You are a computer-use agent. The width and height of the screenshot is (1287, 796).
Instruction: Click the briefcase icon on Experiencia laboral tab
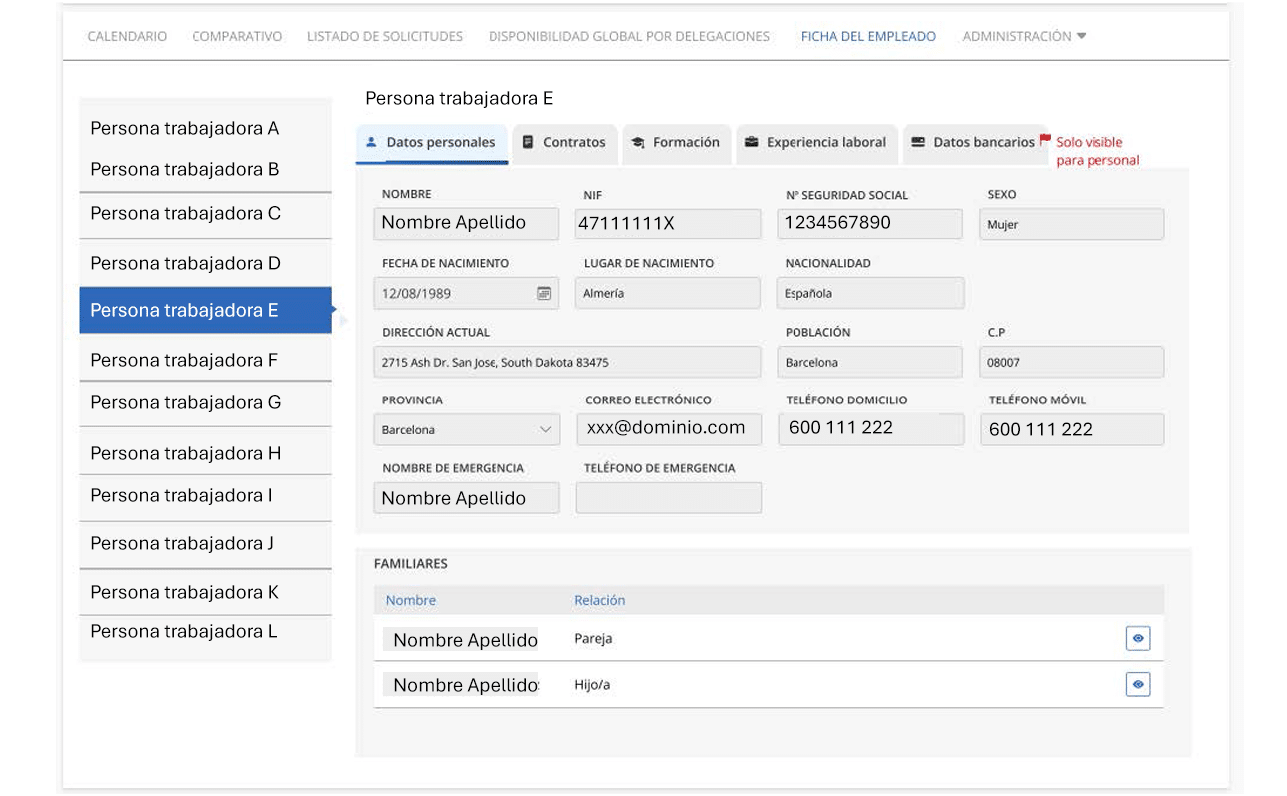coord(751,143)
